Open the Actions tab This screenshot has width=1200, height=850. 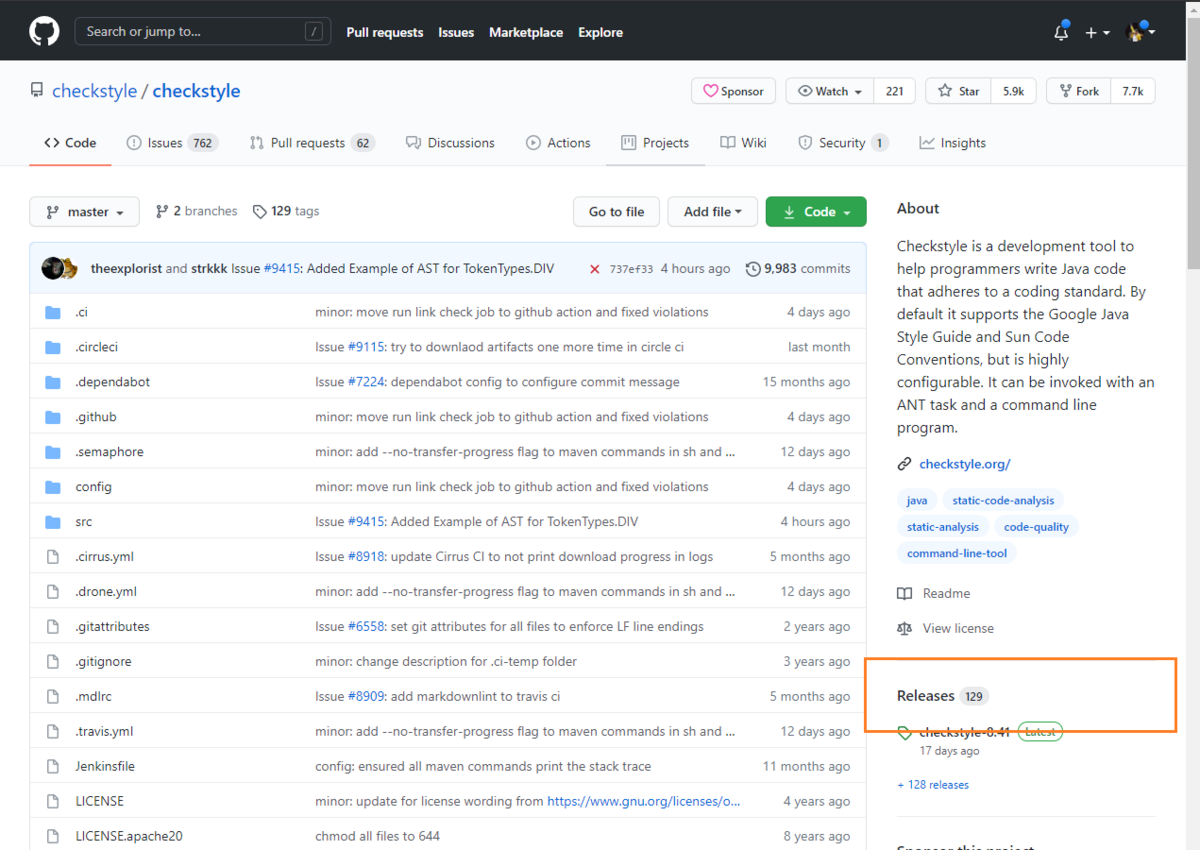[558, 143]
